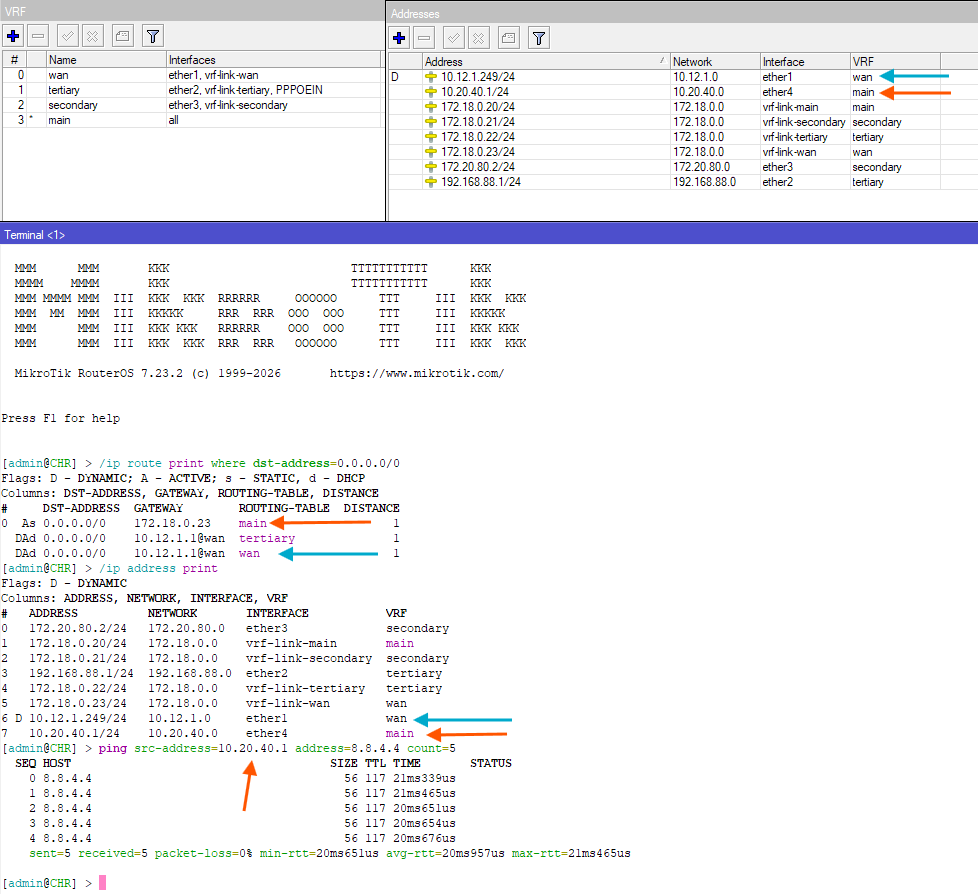Sort VRF table by Interfaces column
This screenshot has height=894, width=978.
click(273, 60)
